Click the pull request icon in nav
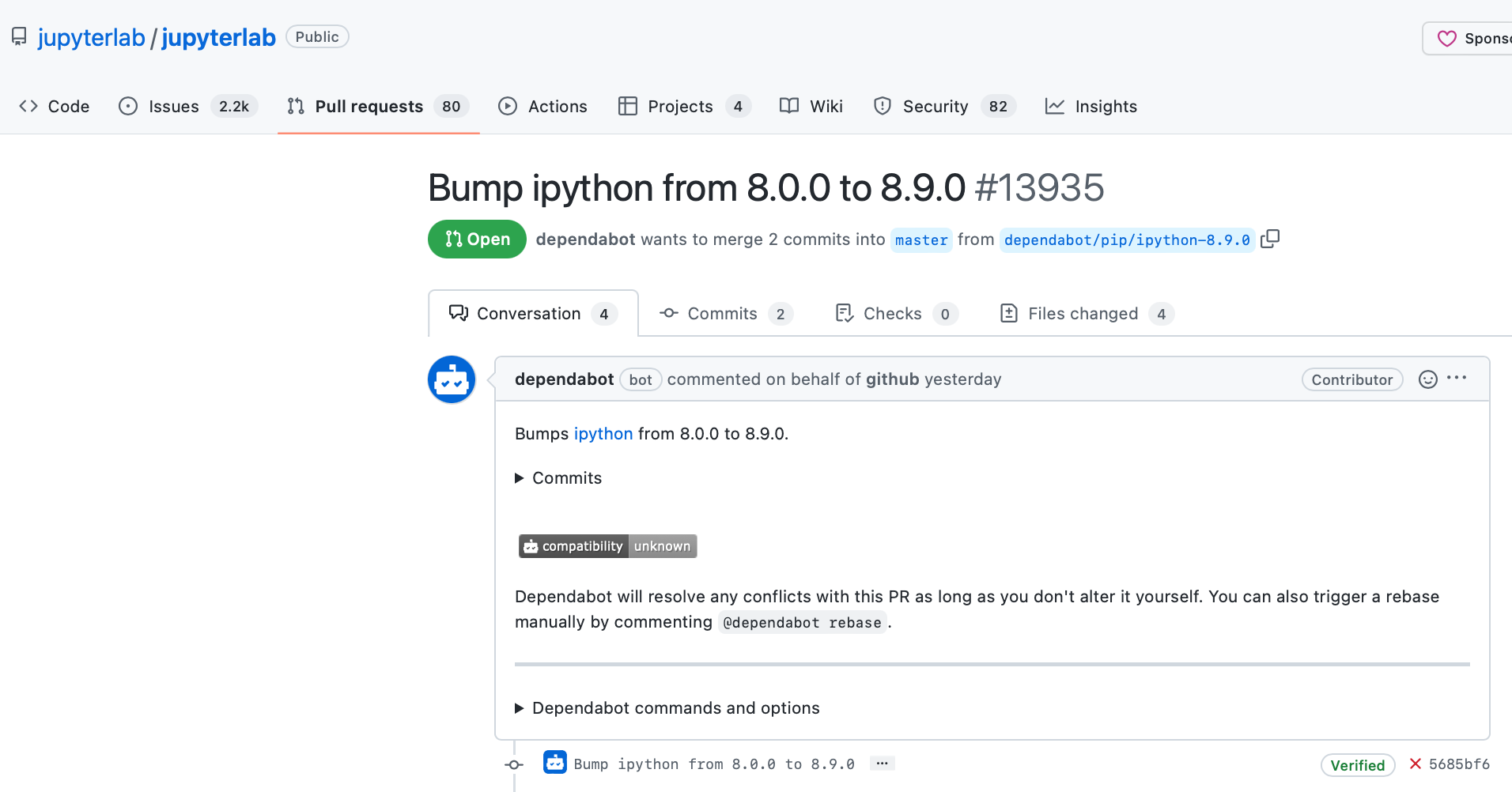The image size is (1512, 792). (296, 106)
